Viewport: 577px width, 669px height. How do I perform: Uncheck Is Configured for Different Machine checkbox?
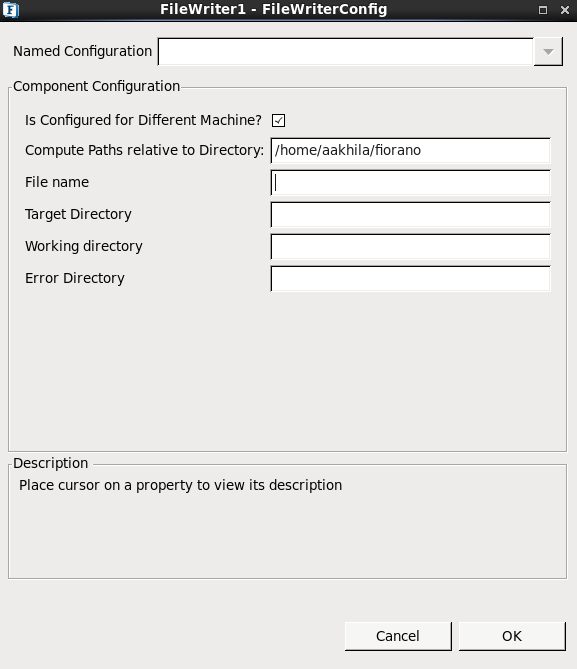pos(278,120)
